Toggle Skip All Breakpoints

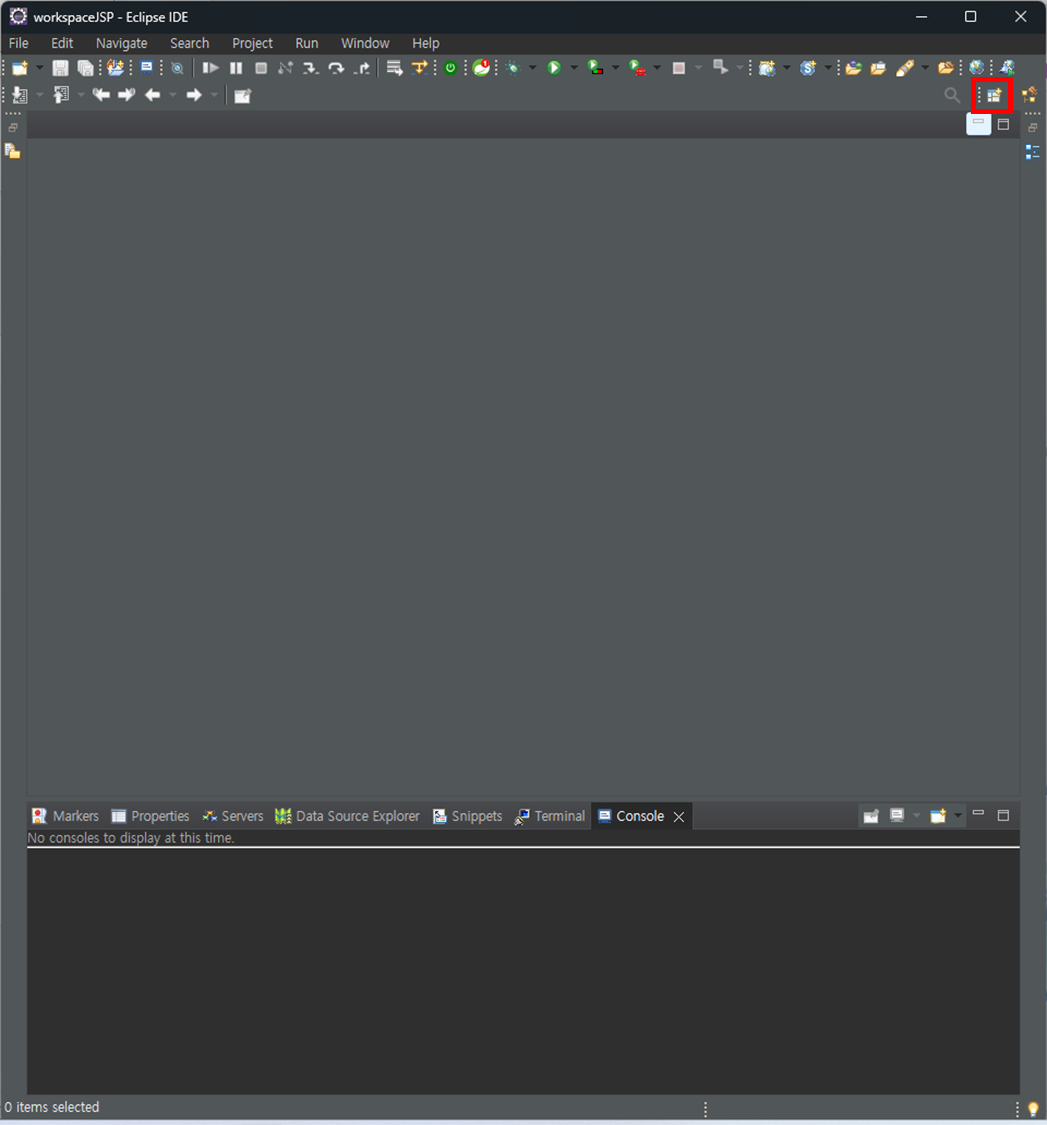coord(177,68)
